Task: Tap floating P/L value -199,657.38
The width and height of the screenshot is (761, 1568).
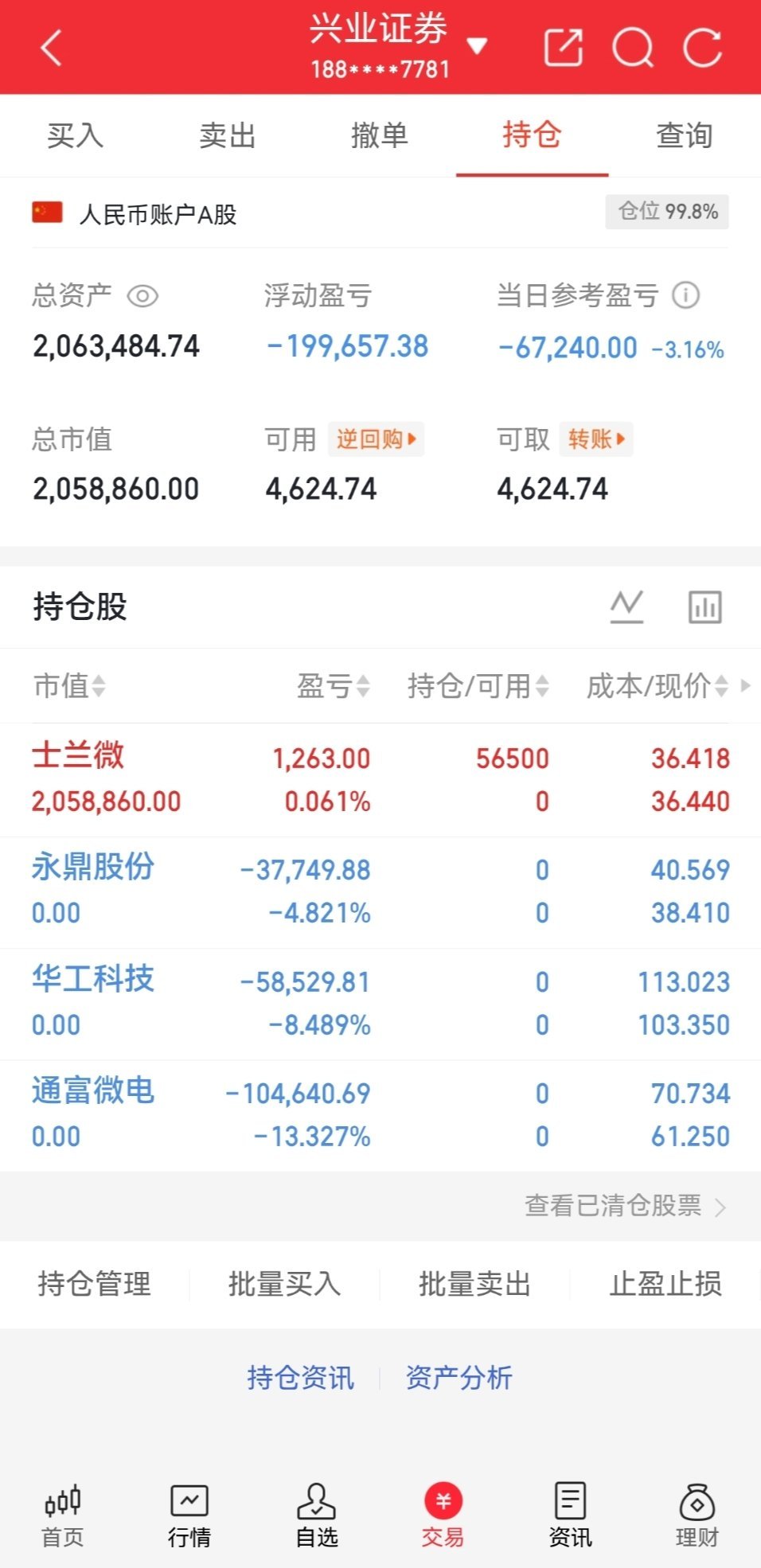Action: (x=347, y=346)
